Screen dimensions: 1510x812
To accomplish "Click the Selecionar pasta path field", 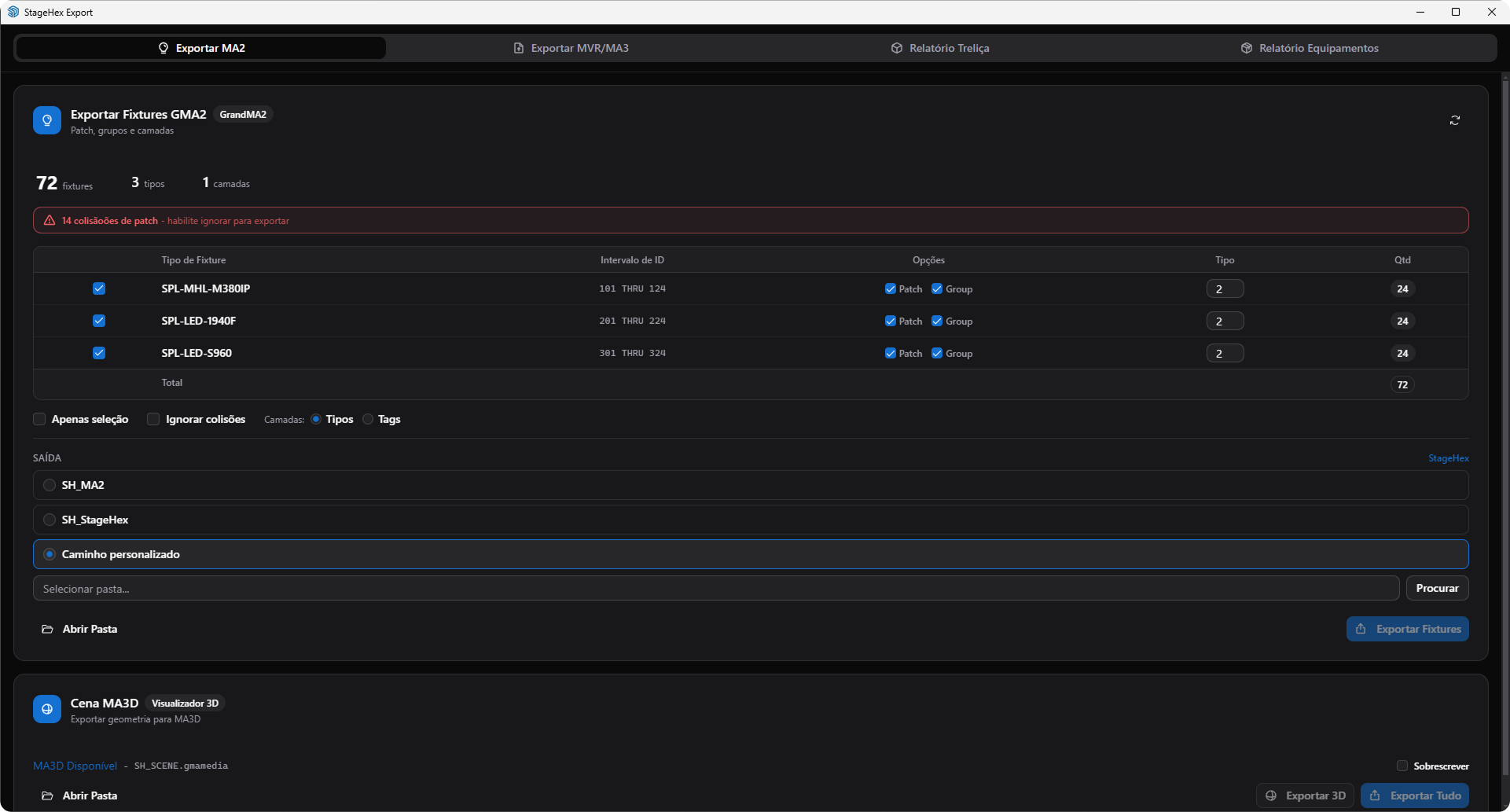I will pos(715,589).
